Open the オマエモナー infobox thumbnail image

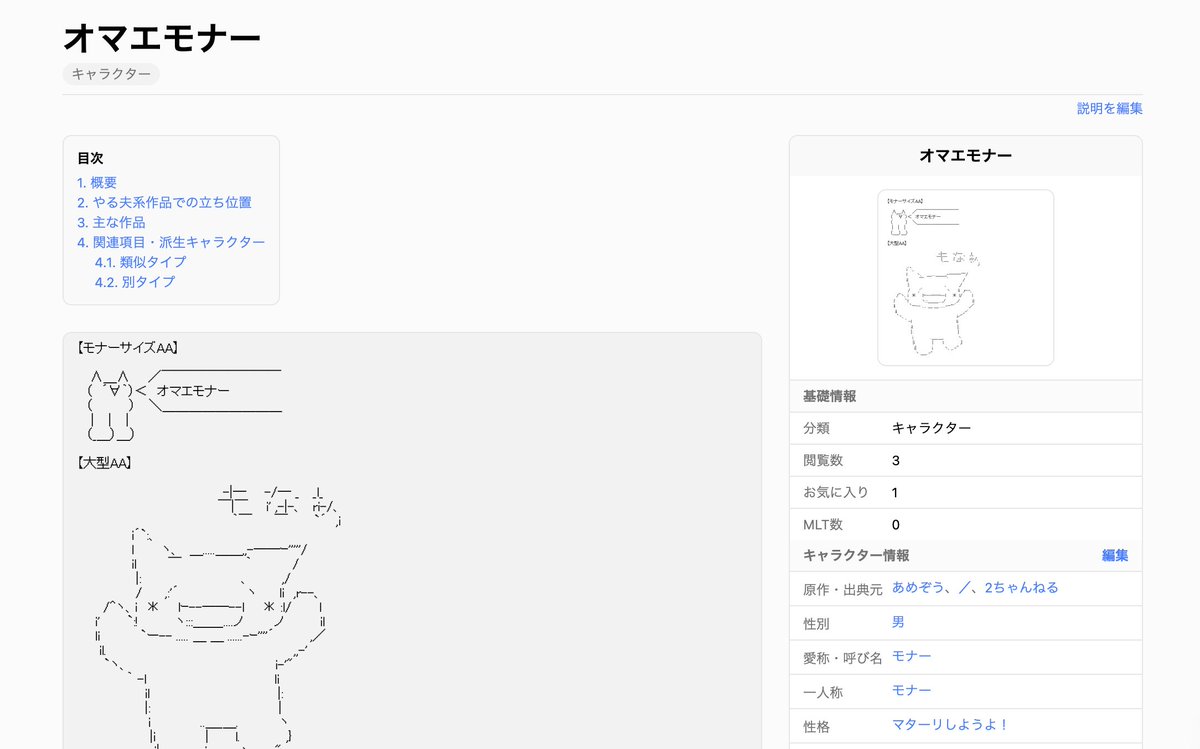tap(965, 277)
